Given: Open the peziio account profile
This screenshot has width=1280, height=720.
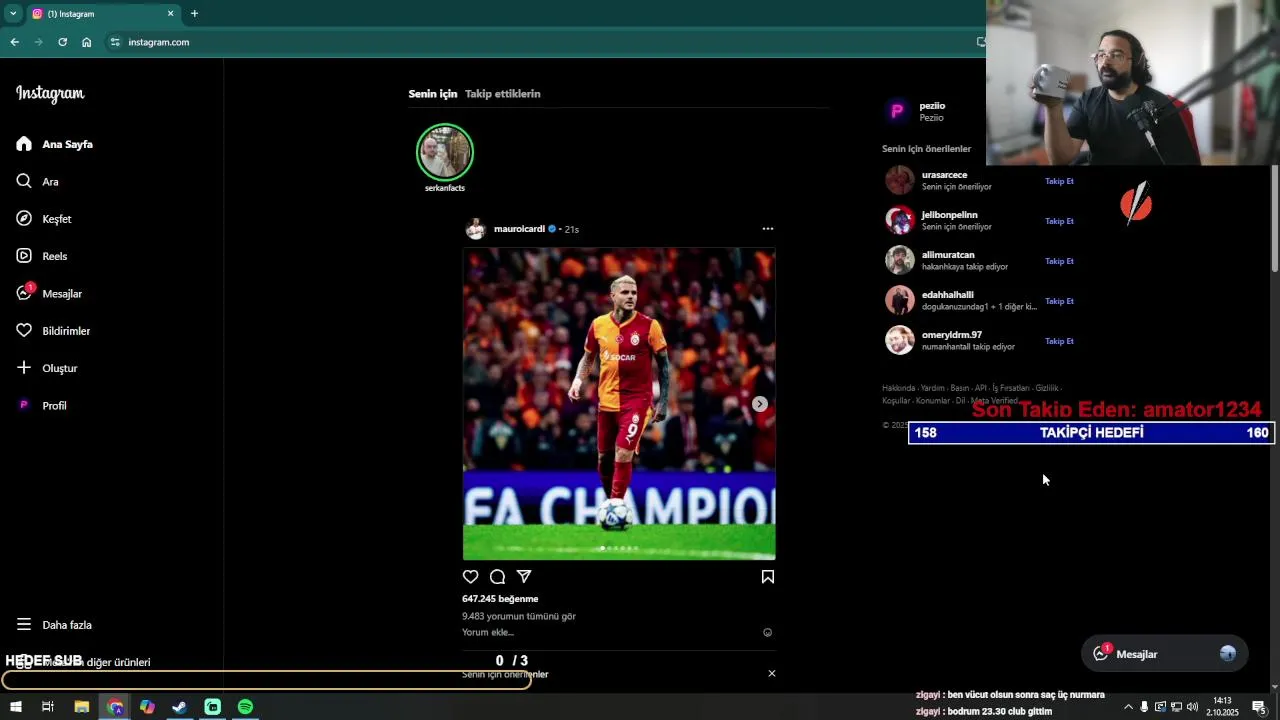Looking at the screenshot, I should coord(932,106).
